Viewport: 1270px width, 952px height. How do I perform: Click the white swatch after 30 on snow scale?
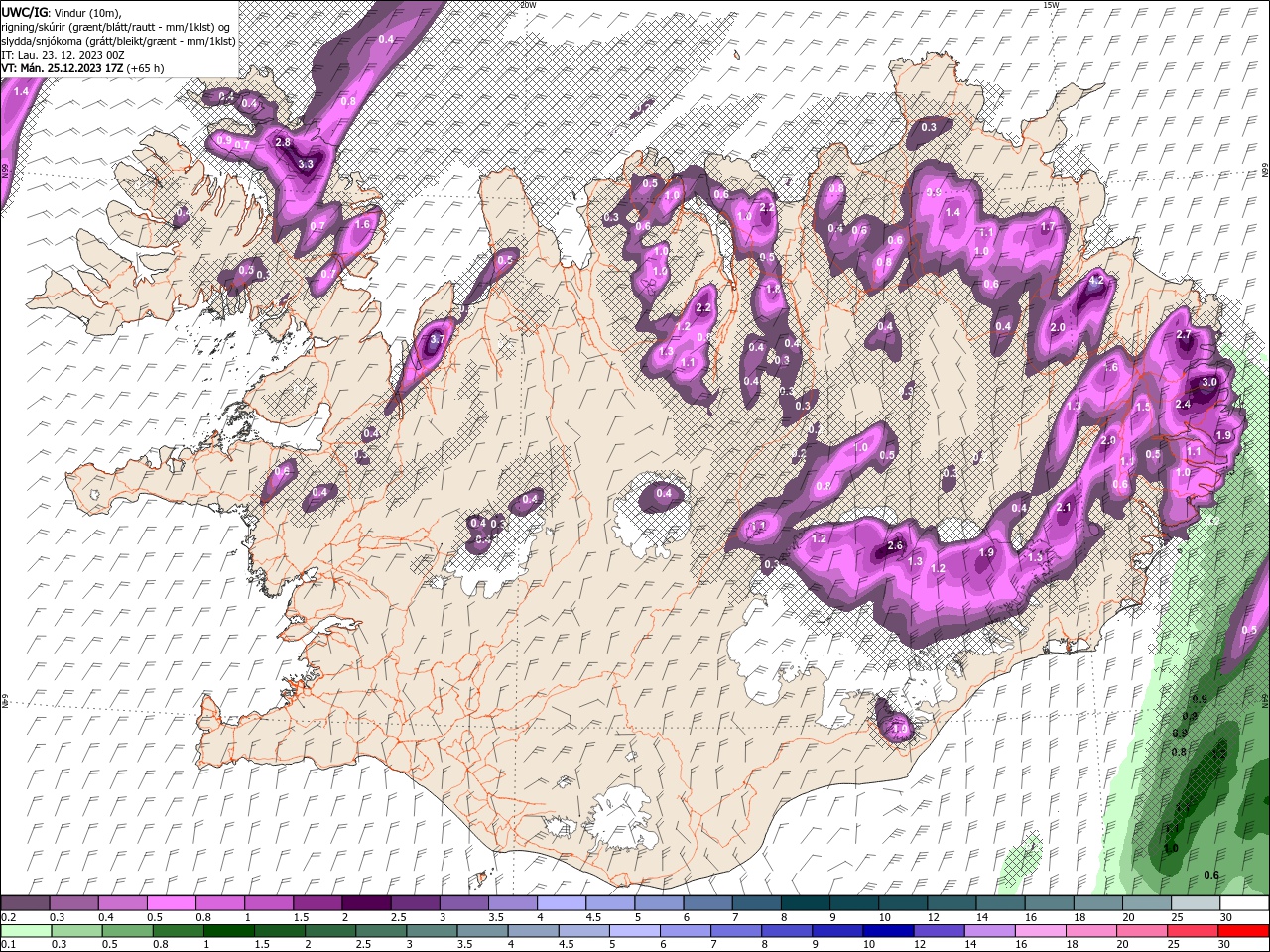click(x=1244, y=903)
